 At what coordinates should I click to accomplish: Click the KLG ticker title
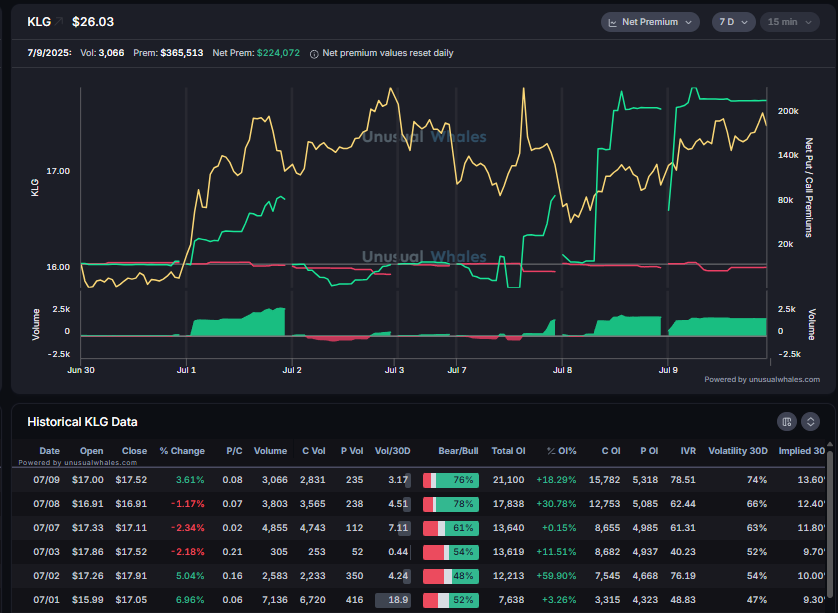39,21
